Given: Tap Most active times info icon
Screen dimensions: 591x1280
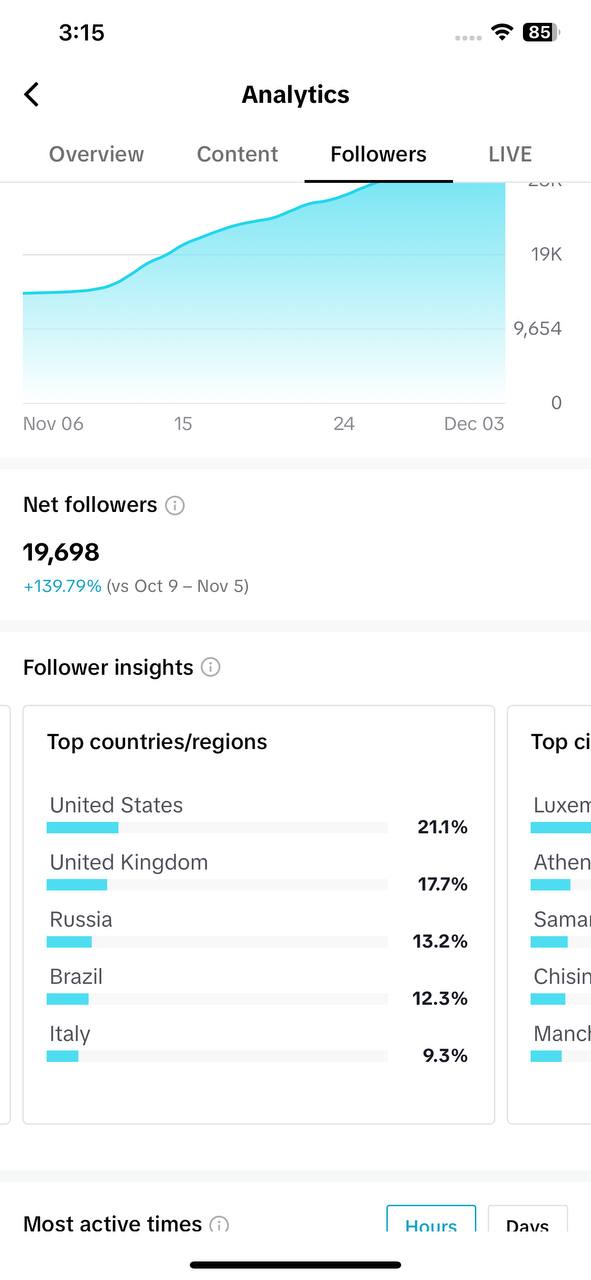Looking at the screenshot, I should [219, 1224].
